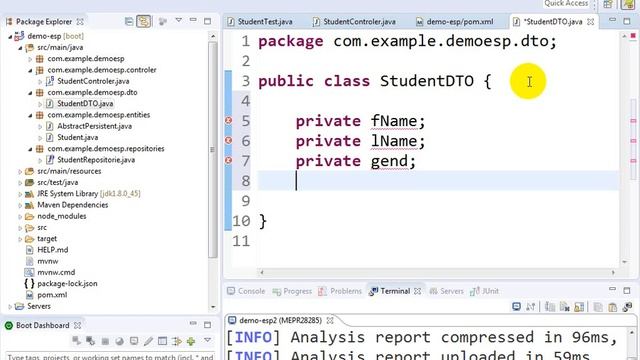Select StudentDTO.java in Package Explorer tree

tap(85, 104)
